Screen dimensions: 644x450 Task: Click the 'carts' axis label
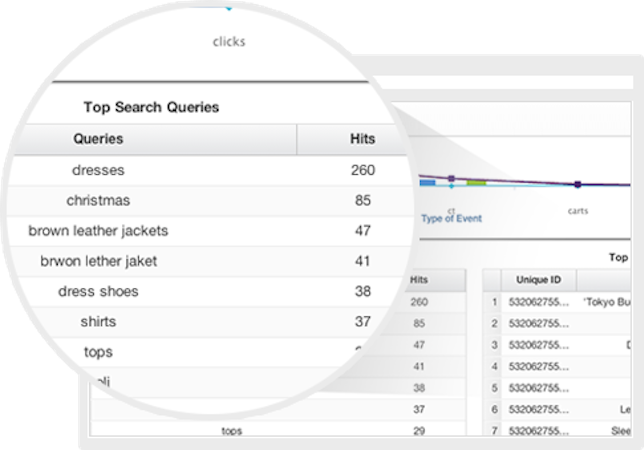click(578, 211)
